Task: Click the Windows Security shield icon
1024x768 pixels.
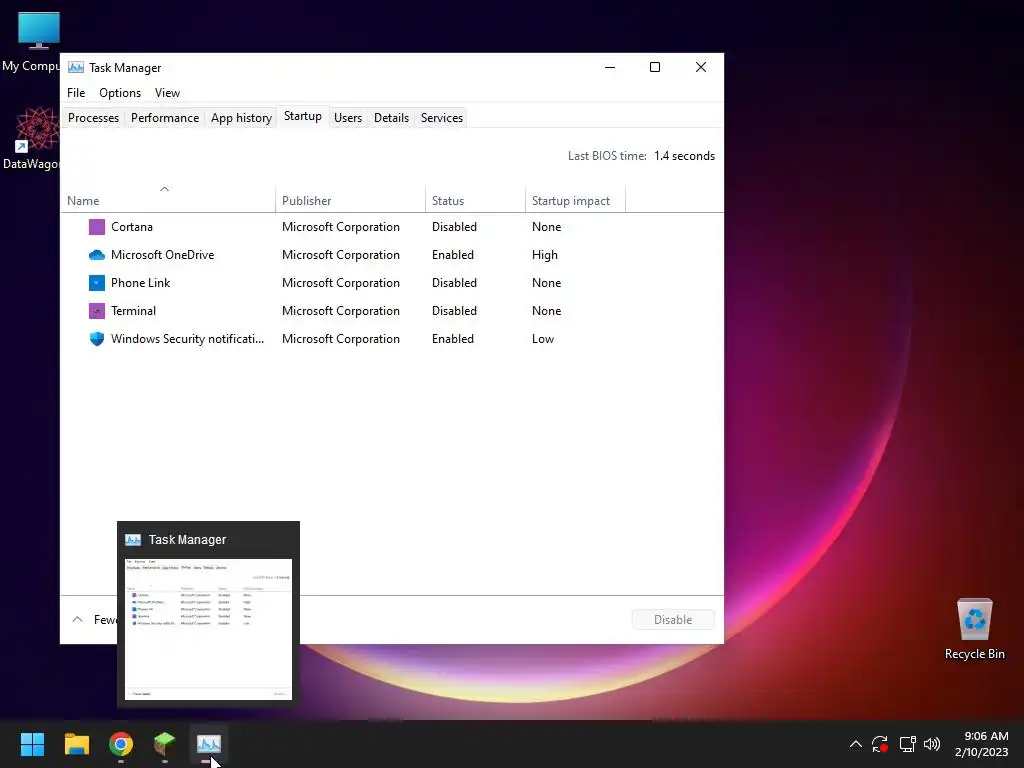Action: coord(97,339)
